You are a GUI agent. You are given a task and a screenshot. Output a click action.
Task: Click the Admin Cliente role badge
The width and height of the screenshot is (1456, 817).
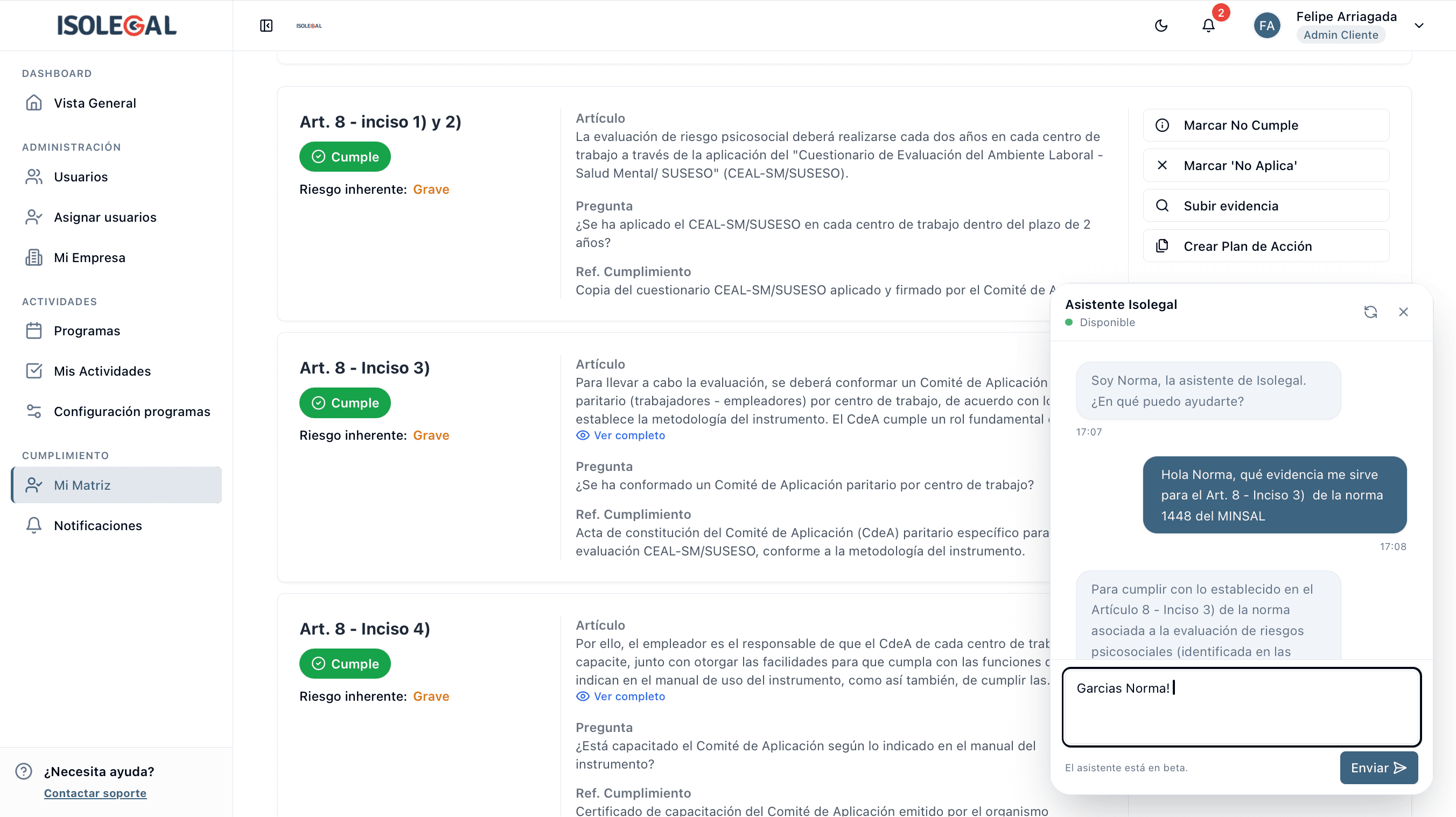pos(1341,35)
